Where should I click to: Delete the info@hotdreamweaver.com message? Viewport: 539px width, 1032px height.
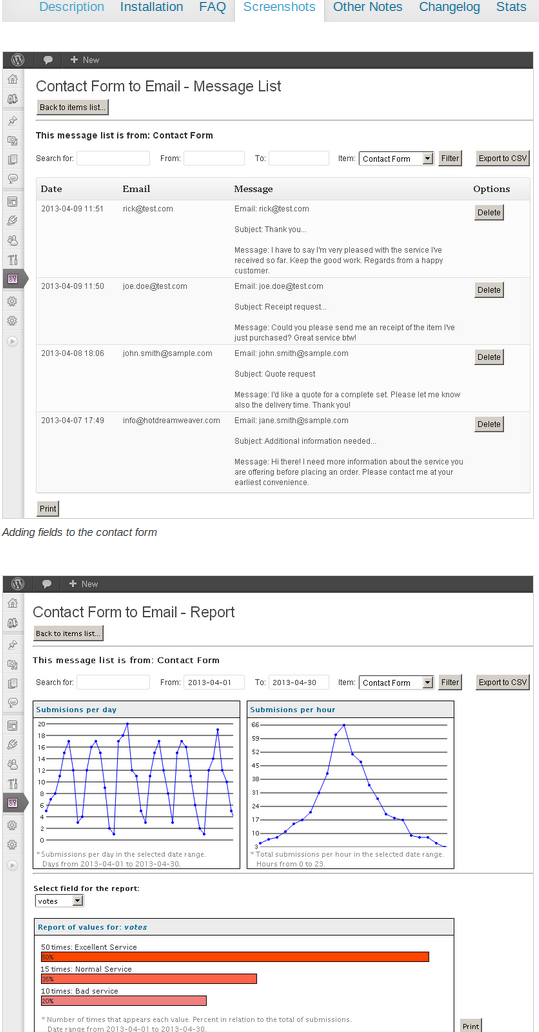click(489, 425)
